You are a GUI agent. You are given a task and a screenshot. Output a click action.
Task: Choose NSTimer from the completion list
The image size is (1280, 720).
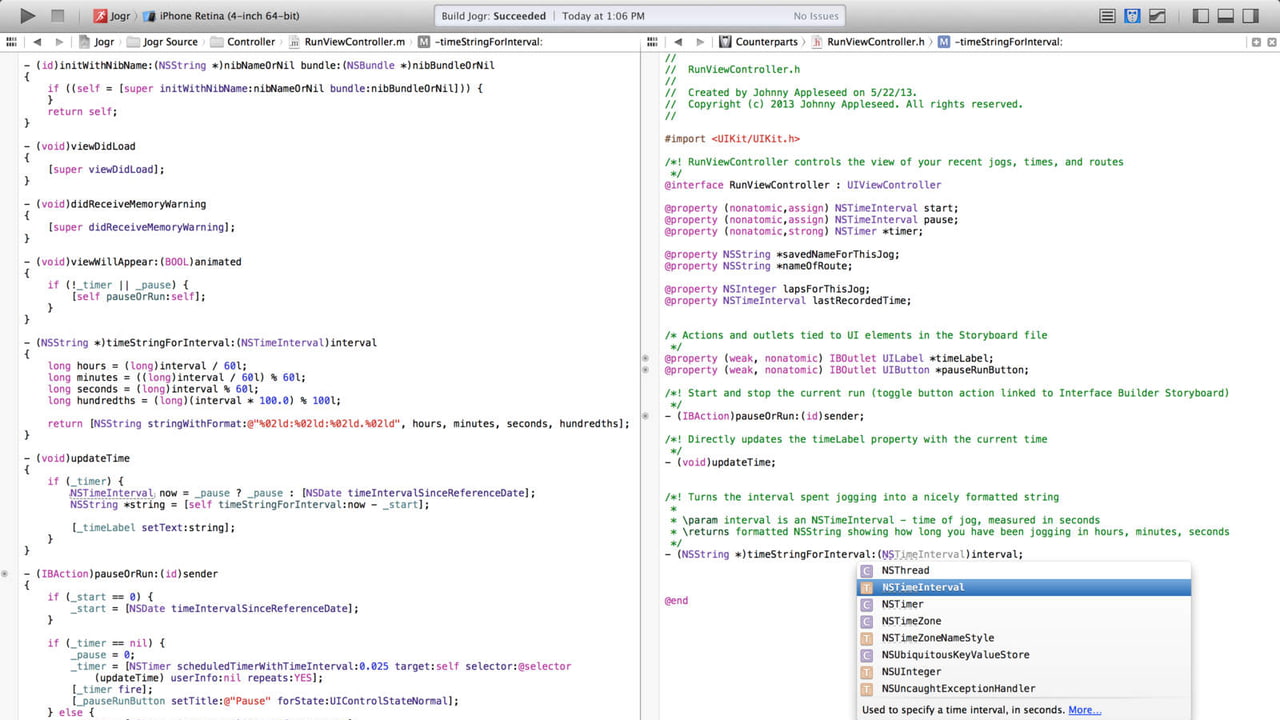click(1024, 604)
